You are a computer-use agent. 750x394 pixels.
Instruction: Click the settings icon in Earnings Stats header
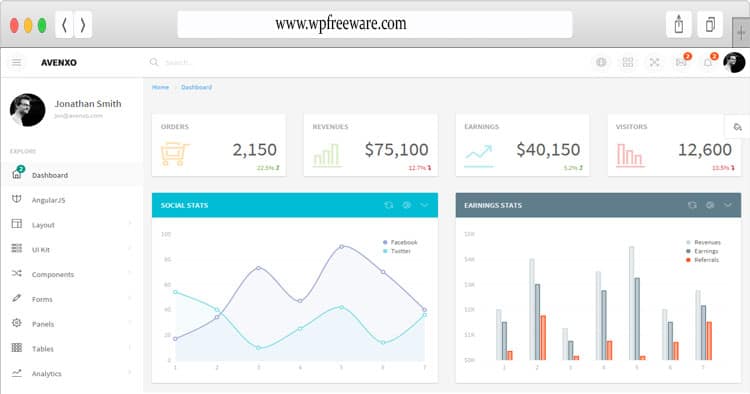(x=710, y=205)
